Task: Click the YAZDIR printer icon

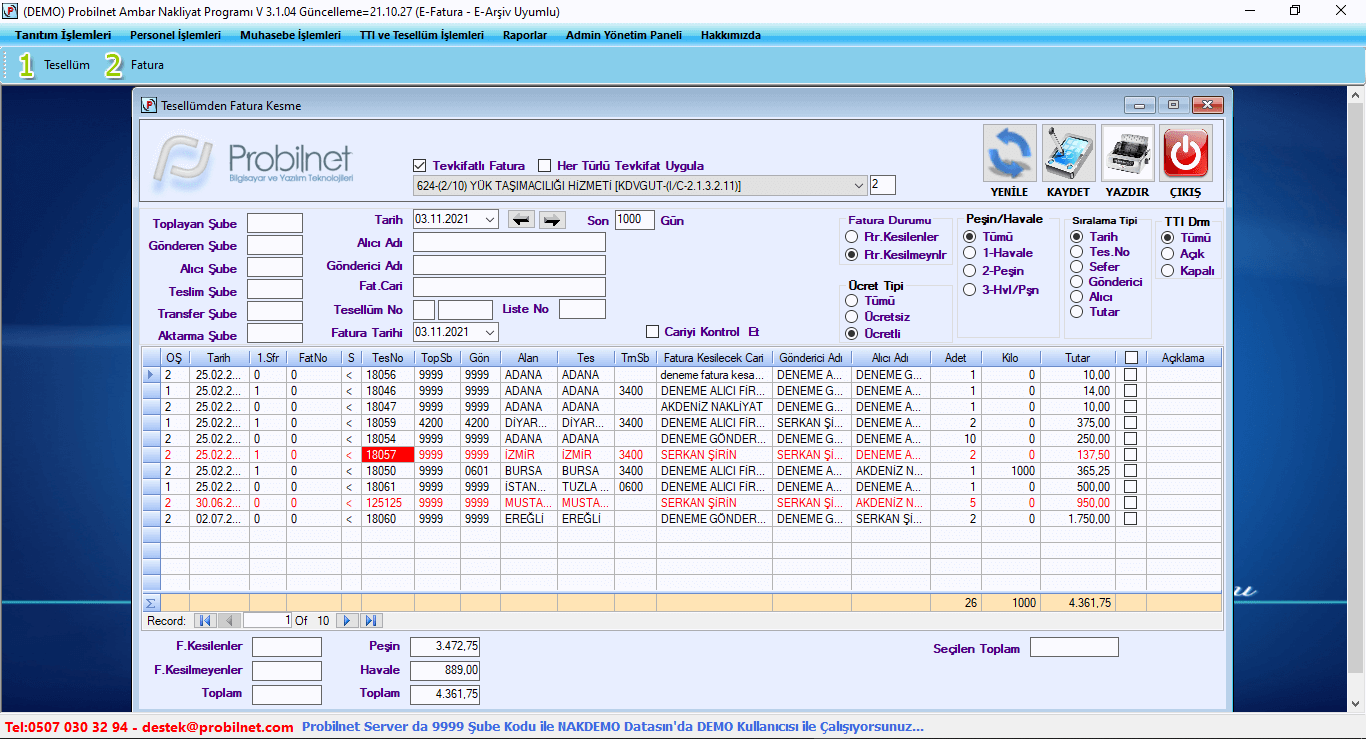Action: (1127, 154)
